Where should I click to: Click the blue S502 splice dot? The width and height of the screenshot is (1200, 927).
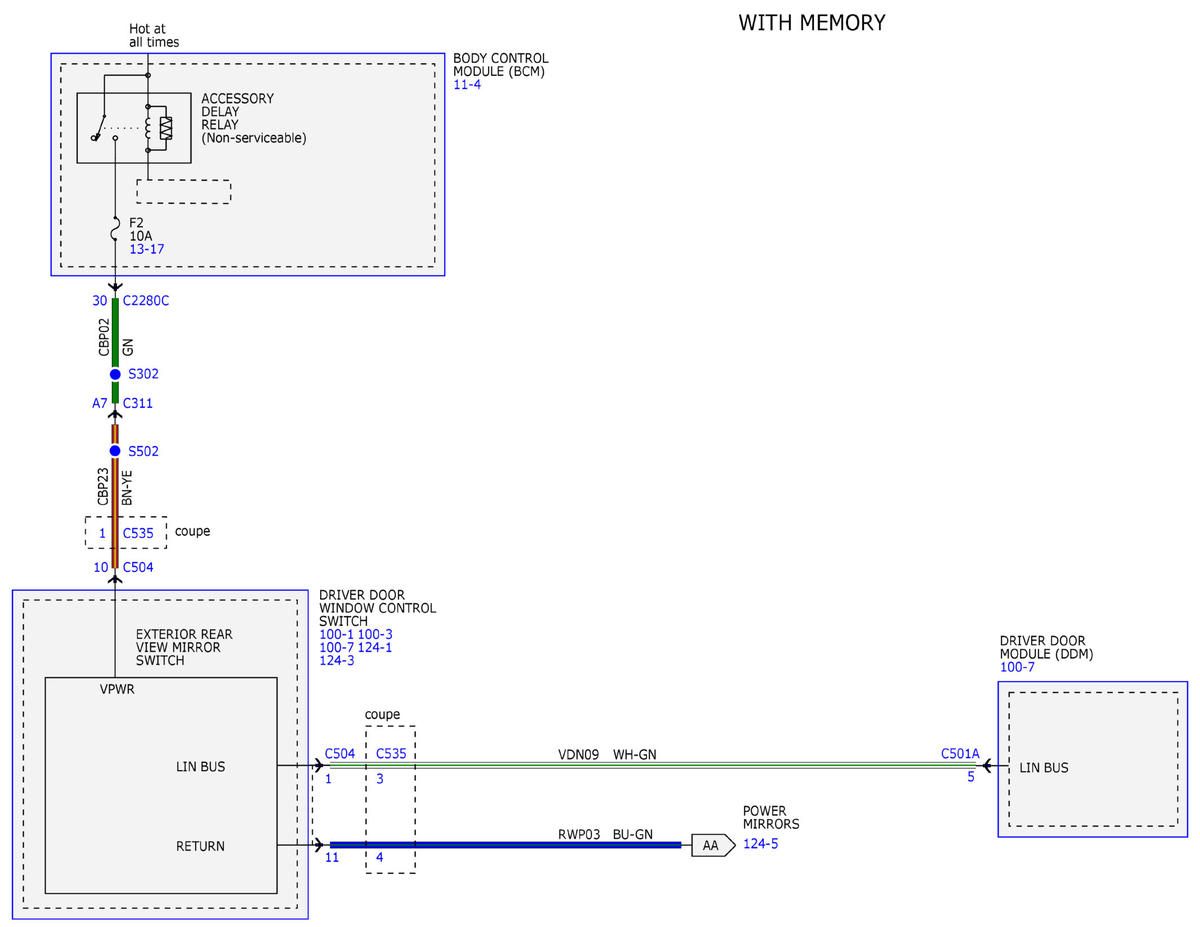click(115, 451)
